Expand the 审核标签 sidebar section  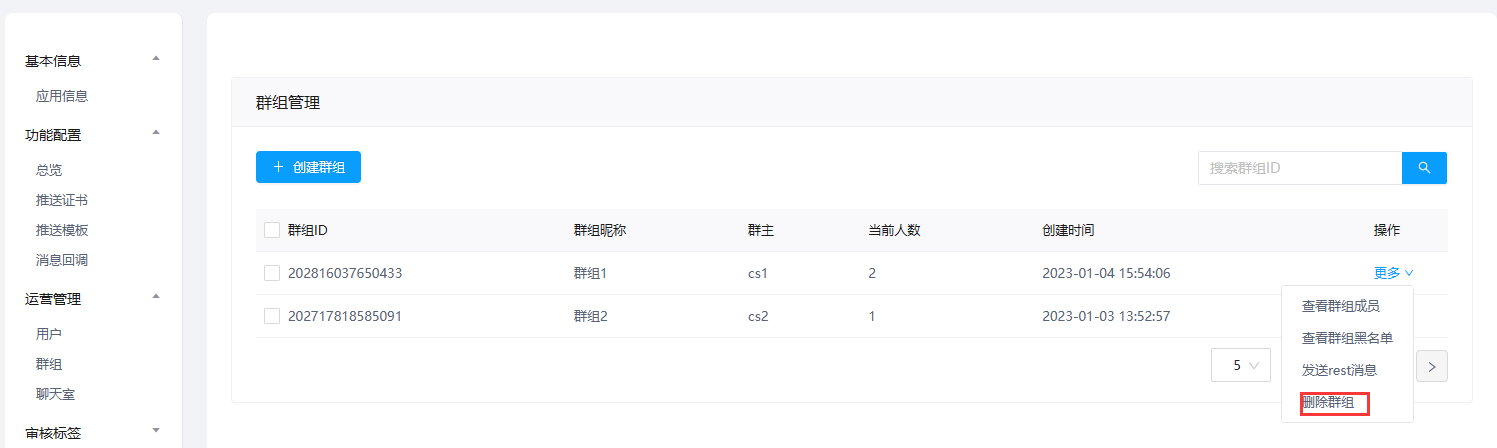[x=156, y=431]
